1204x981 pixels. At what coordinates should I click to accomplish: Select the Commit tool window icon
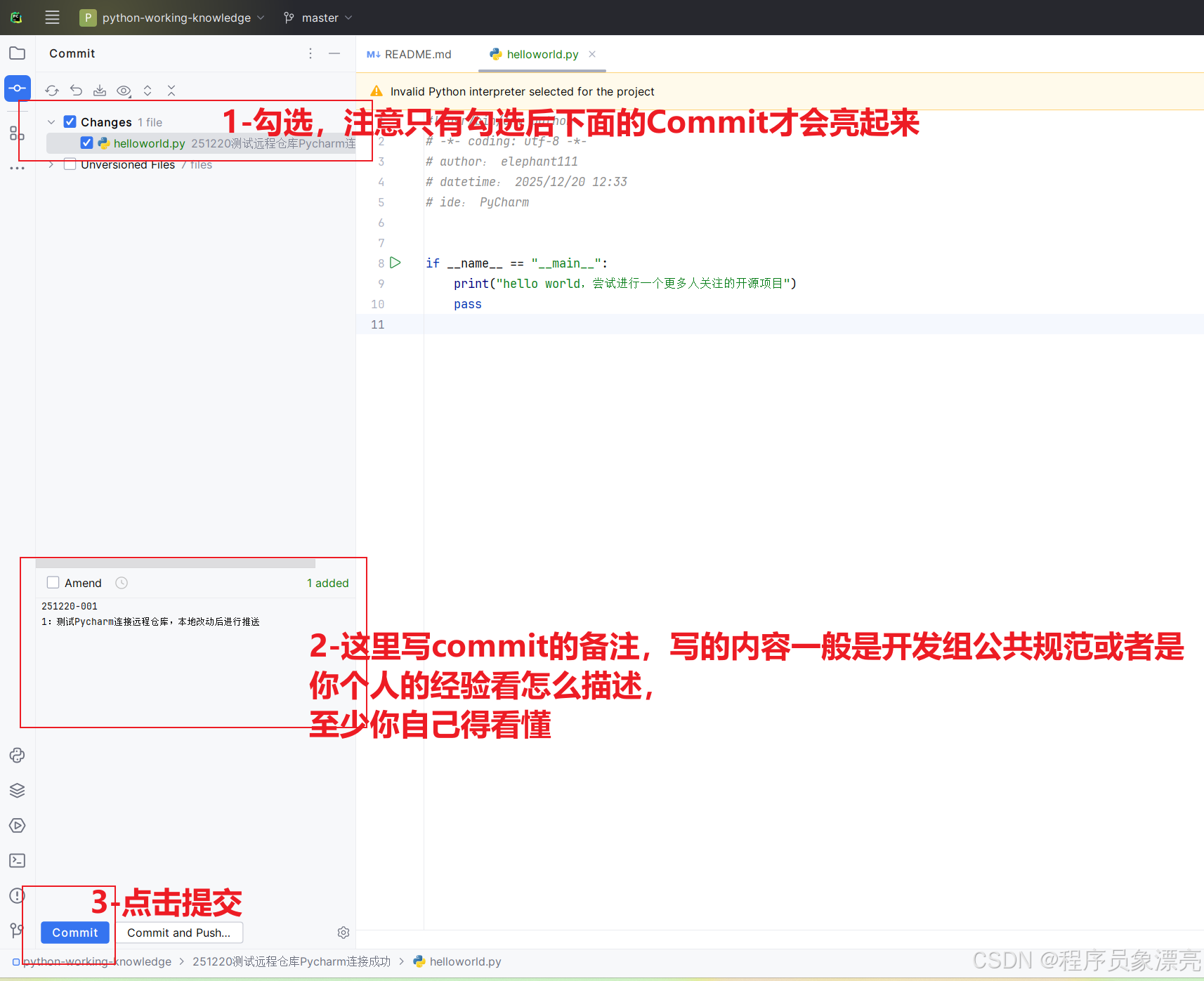click(x=18, y=88)
